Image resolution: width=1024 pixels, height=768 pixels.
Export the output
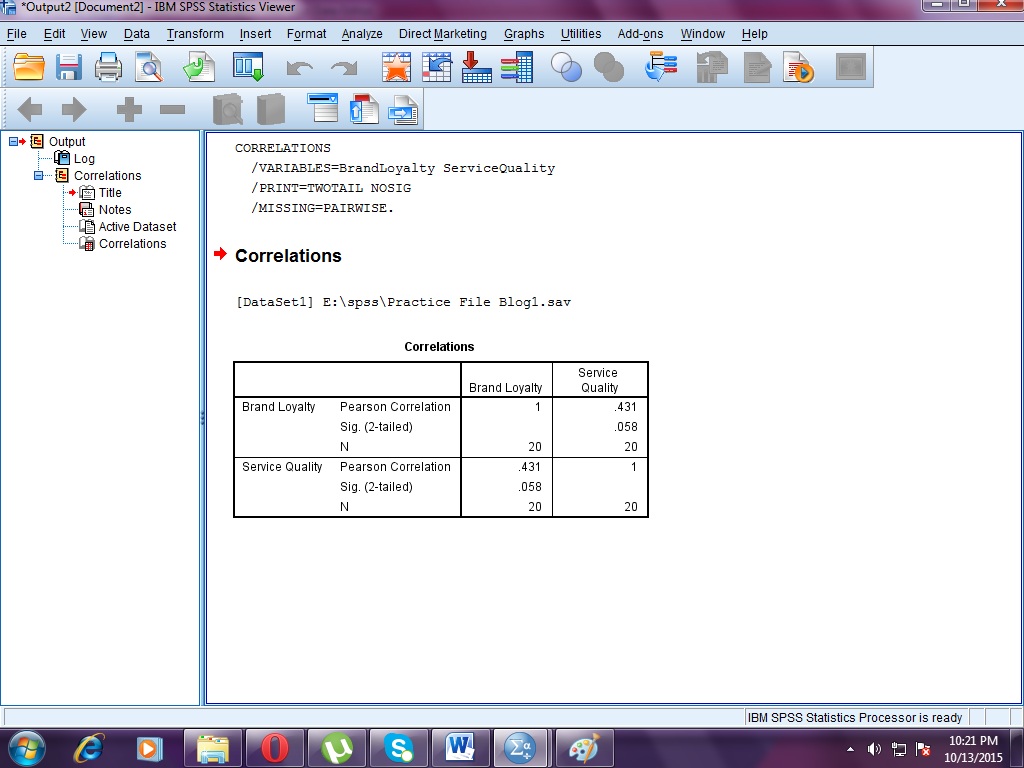pyautogui.click(x=197, y=68)
